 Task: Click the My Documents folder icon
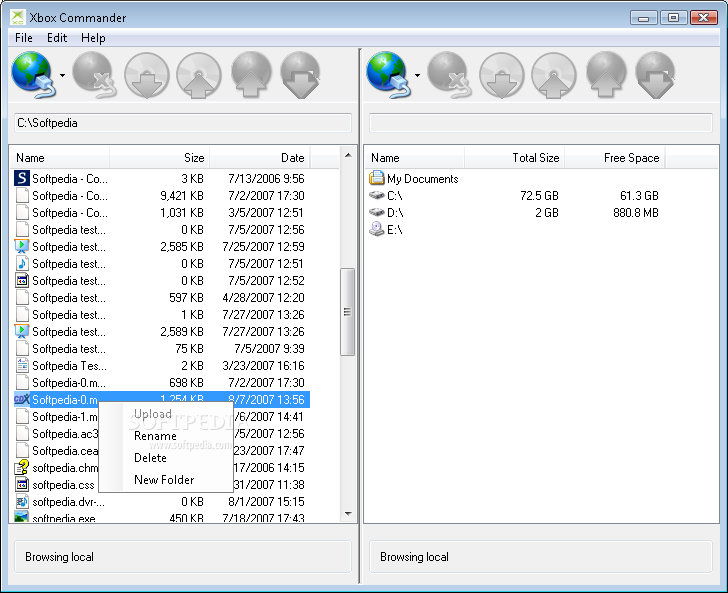click(377, 178)
